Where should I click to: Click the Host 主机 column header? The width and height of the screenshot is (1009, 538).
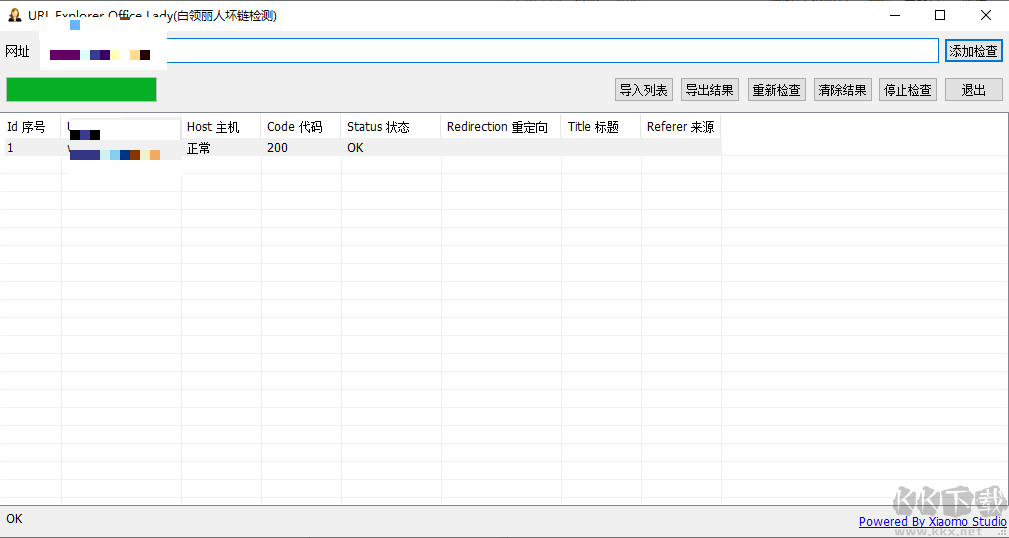click(x=220, y=127)
